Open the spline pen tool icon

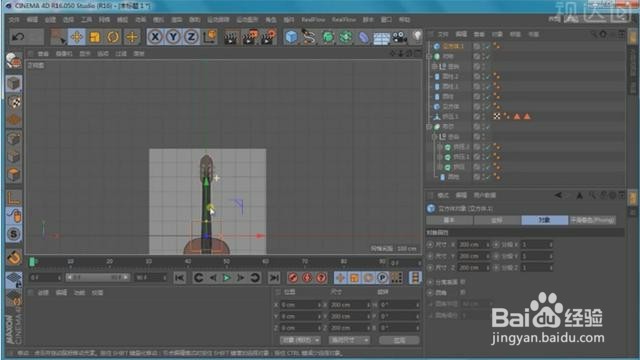tap(309, 37)
